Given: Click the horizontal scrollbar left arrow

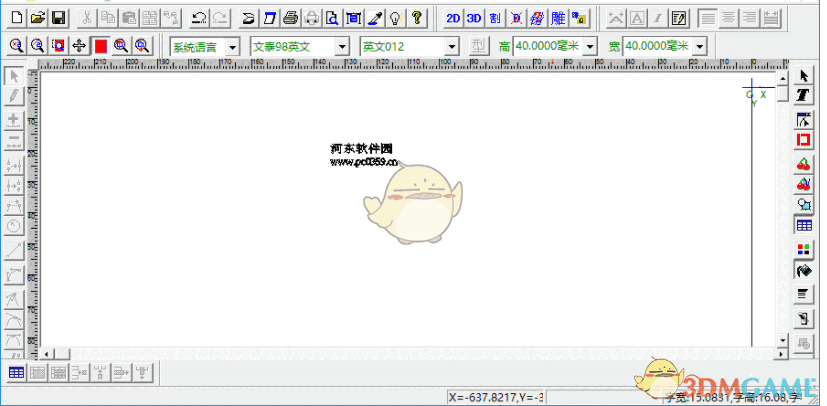Looking at the screenshot, I should [47, 354].
